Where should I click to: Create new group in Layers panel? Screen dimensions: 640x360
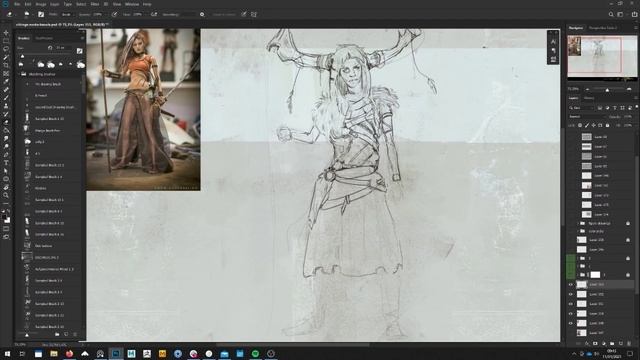[x=612, y=344]
